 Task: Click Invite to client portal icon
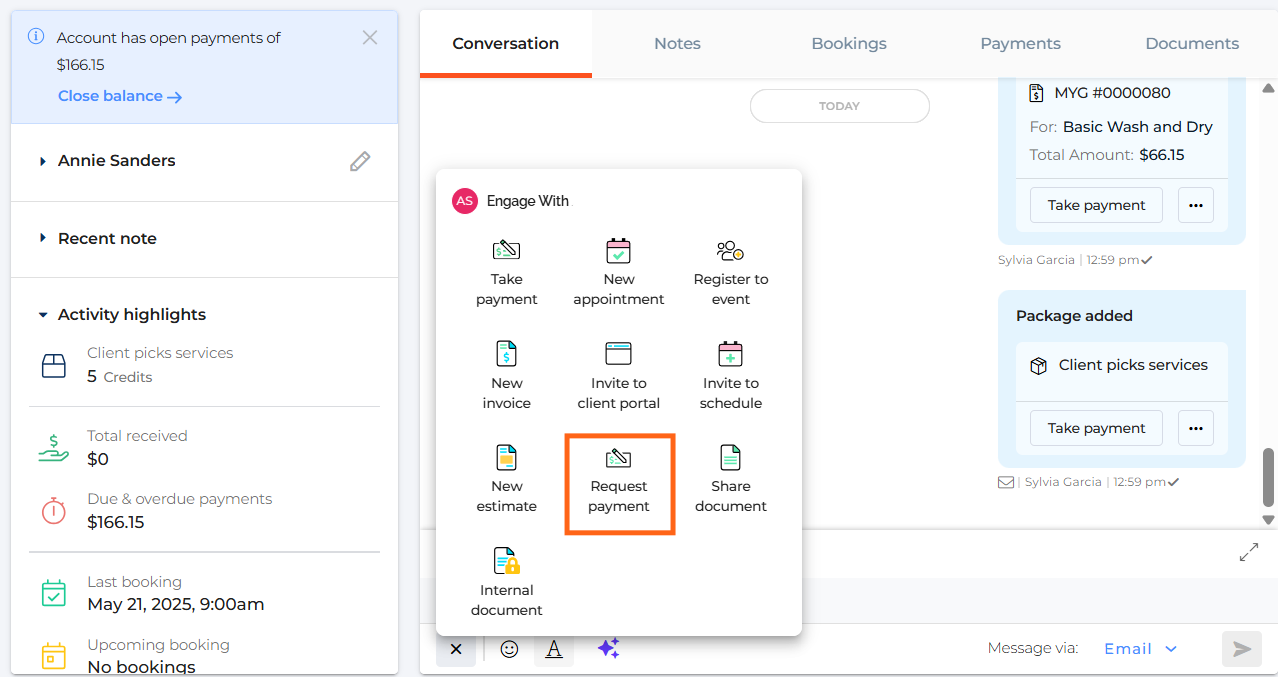618,354
